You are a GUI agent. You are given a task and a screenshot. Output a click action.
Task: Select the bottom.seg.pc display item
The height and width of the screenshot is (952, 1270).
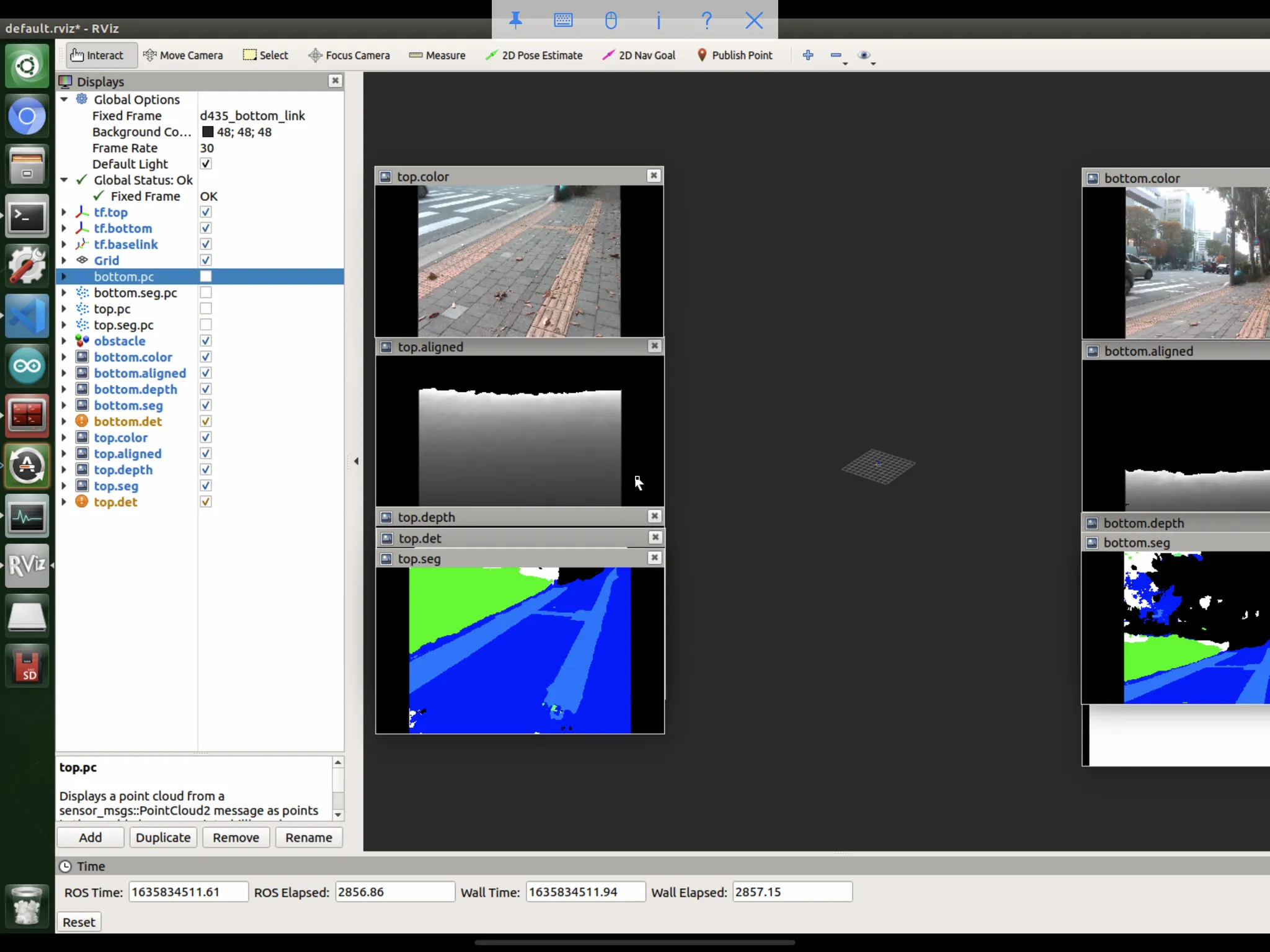point(135,293)
